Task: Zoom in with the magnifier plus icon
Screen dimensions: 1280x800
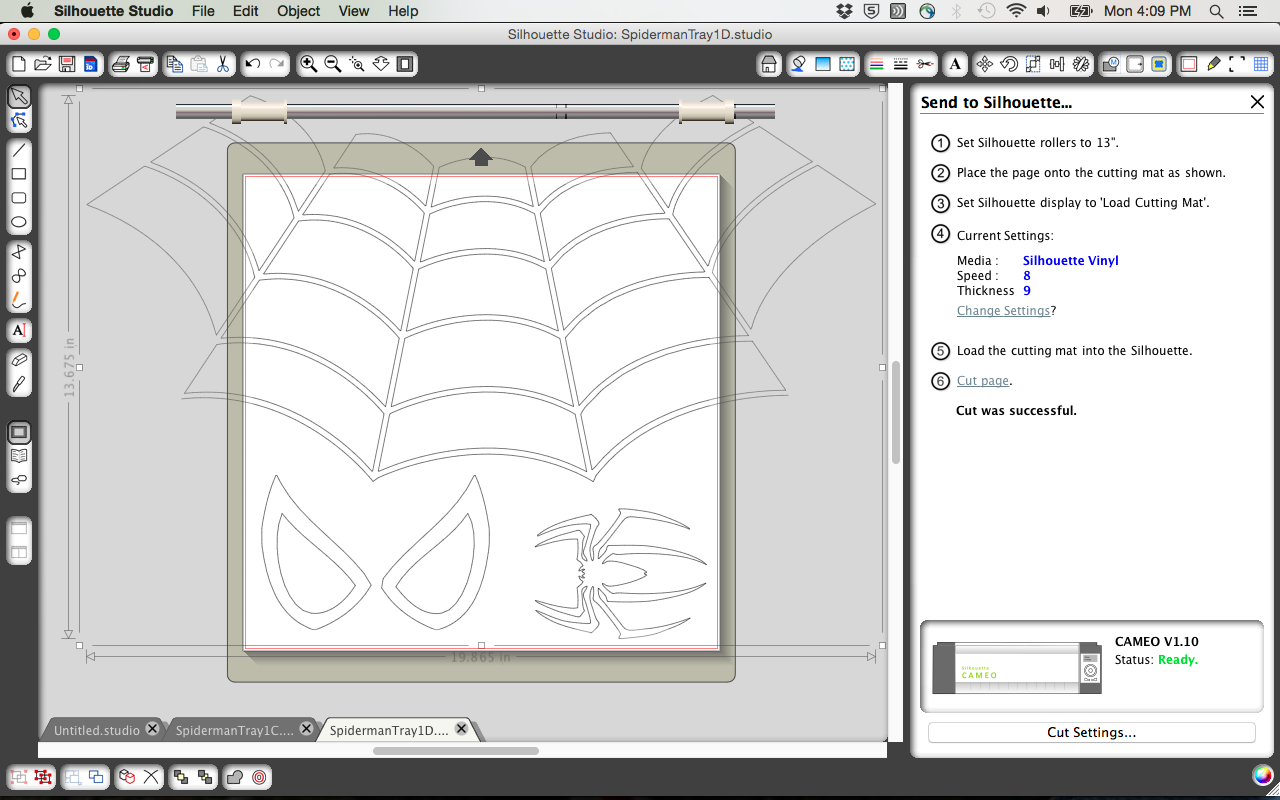Action: (x=309, y=64)
